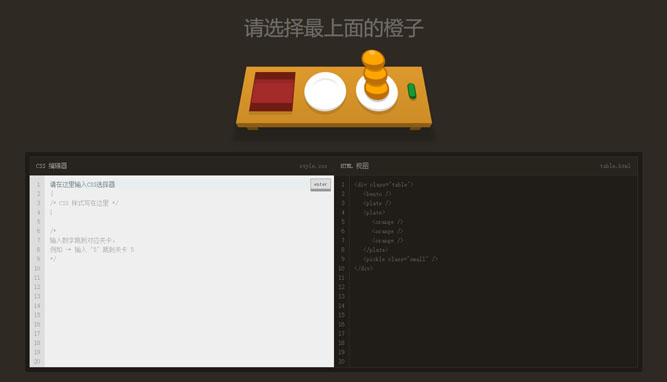
Task: Click the '例如 → 输入 "5" 跳到关卡 5' hint line
Action: (x=92, y=250)
